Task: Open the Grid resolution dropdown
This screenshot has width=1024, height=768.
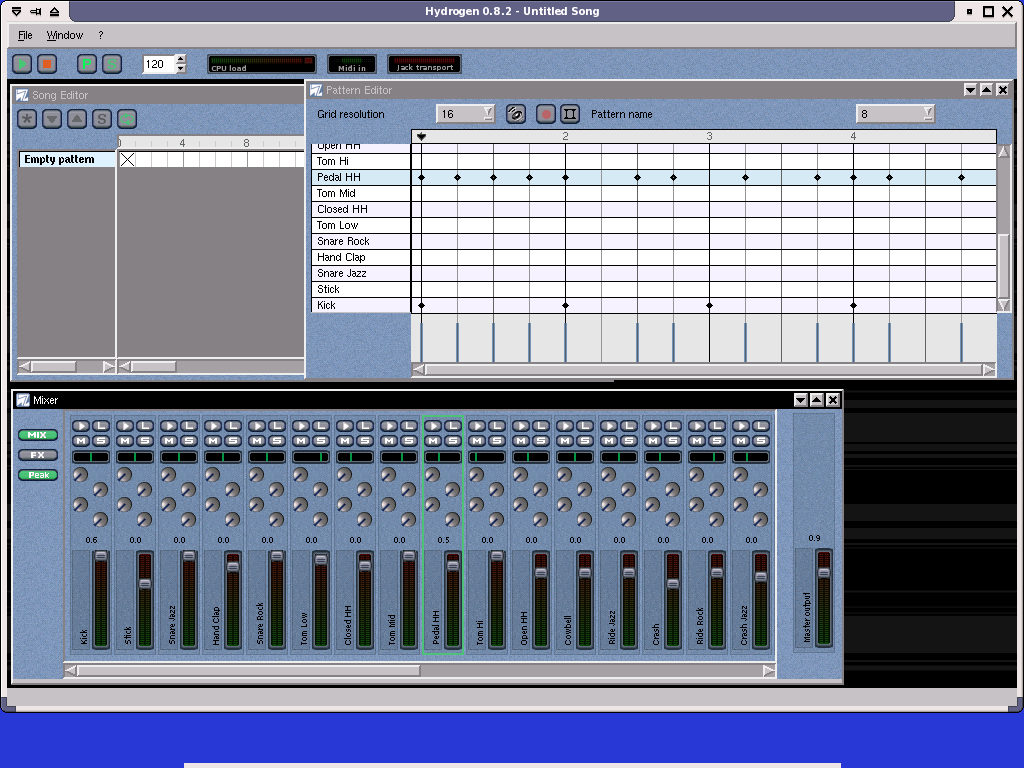Action: point(488,114)
